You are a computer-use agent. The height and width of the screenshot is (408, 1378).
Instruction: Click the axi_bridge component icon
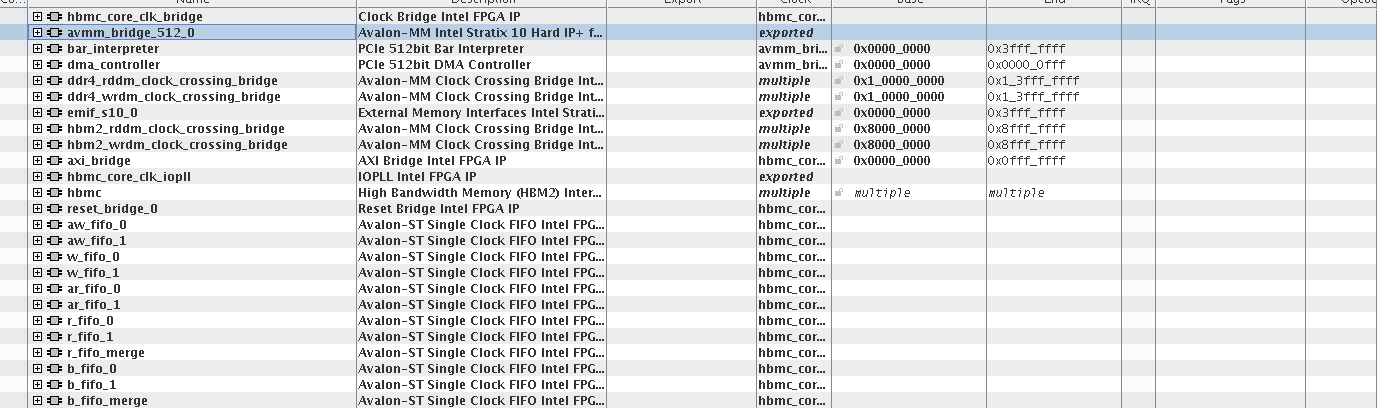coord(54,161)
